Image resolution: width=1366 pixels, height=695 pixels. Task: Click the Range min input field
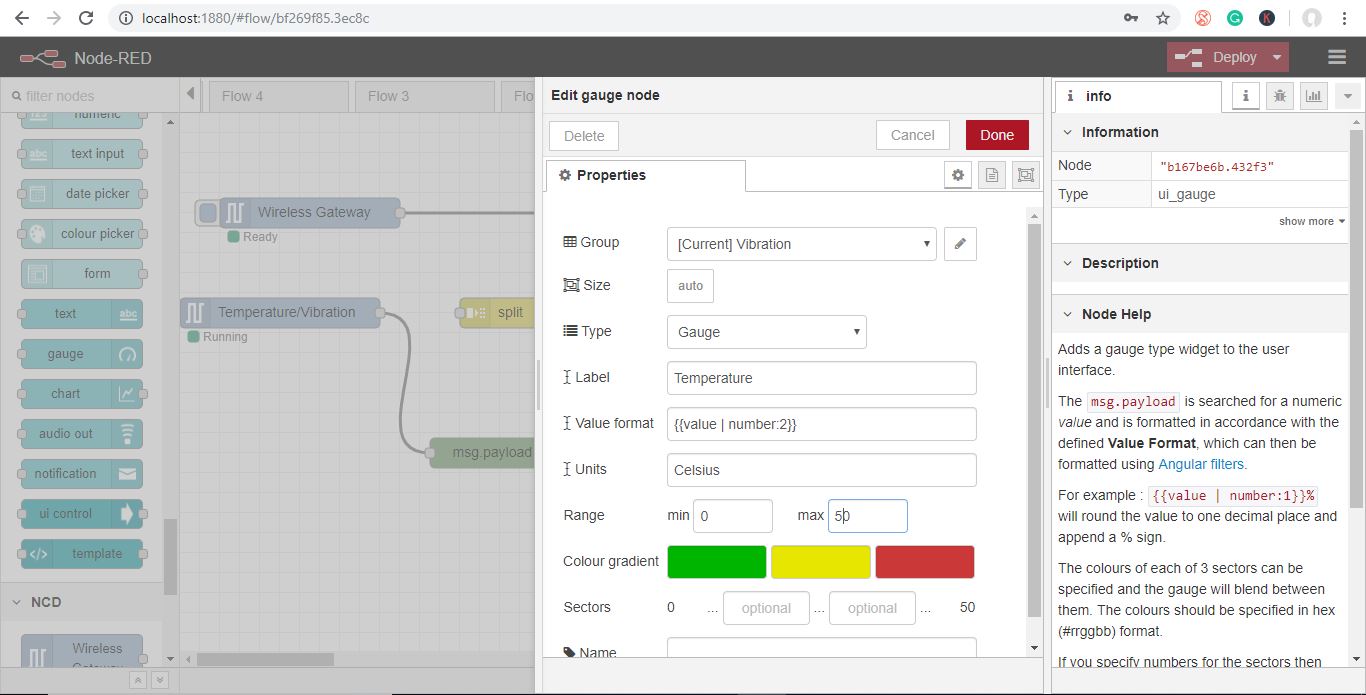tap(733, 516)
